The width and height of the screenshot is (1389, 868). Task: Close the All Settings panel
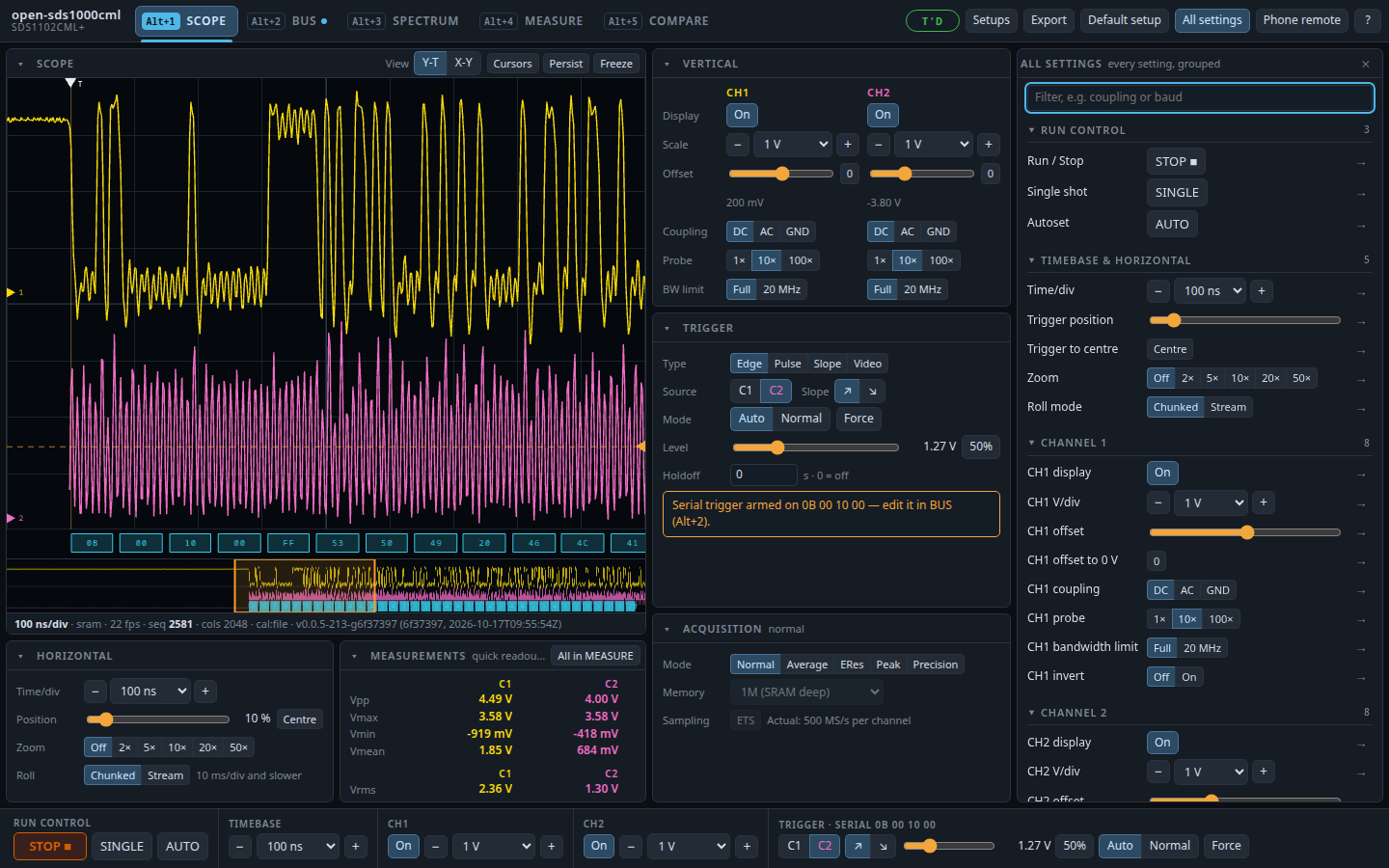[1365, 64]
